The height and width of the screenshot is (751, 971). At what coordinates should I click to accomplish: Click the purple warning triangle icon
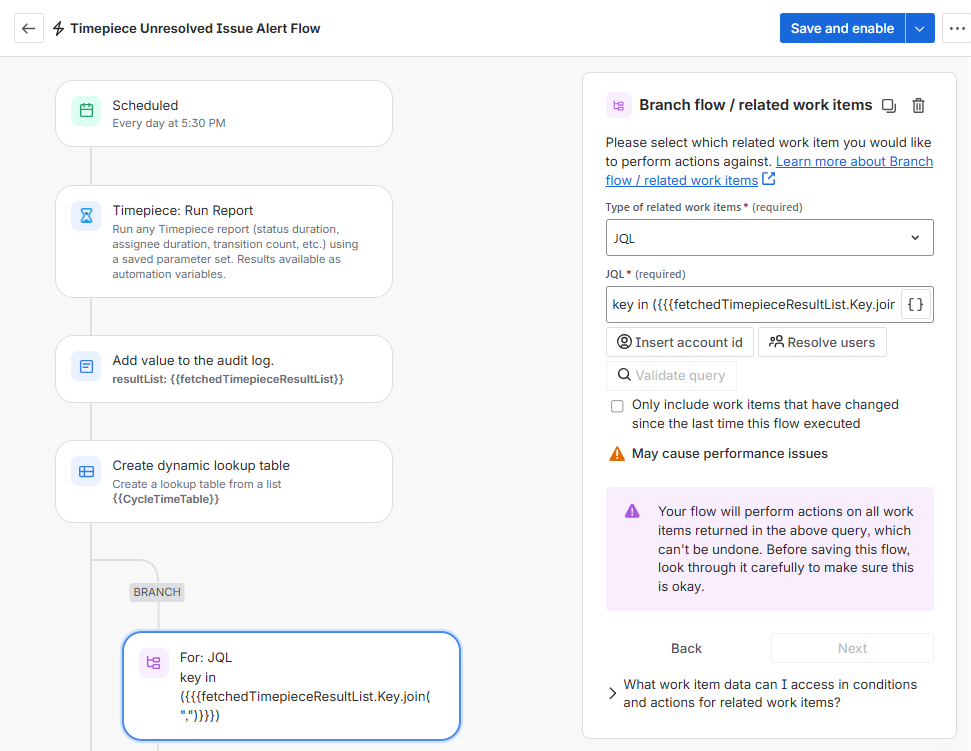632,511
